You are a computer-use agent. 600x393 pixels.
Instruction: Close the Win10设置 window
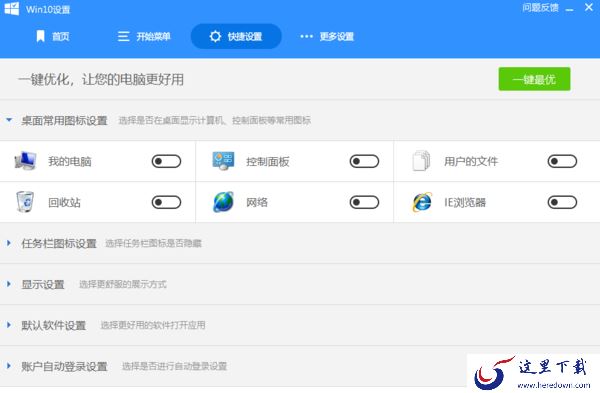(x=589, y=7)
